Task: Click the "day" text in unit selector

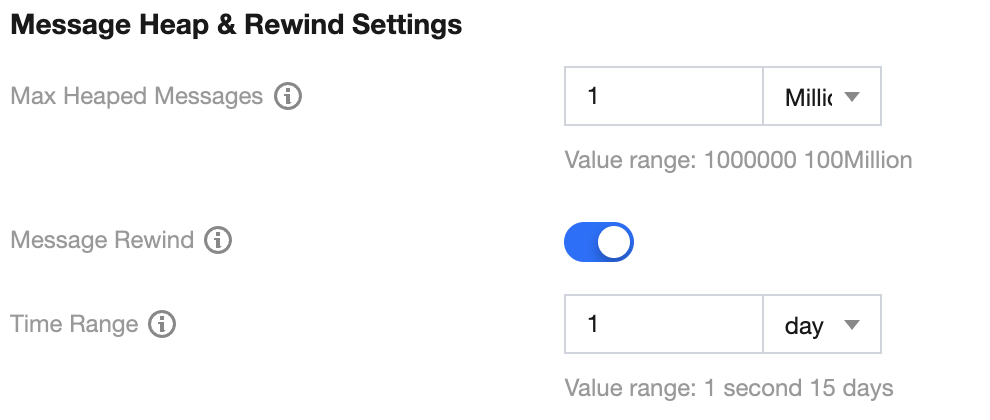Action: point(804,326)
